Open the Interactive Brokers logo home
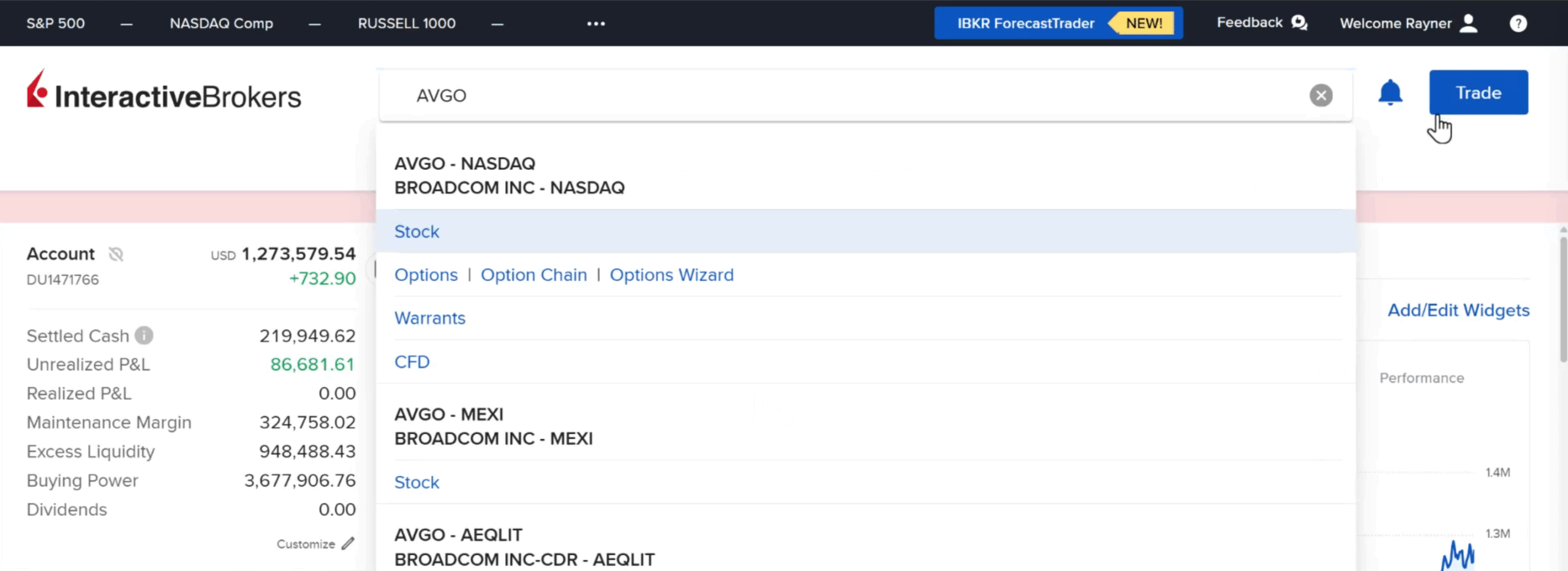1568x571 pixels. point(164,92)
